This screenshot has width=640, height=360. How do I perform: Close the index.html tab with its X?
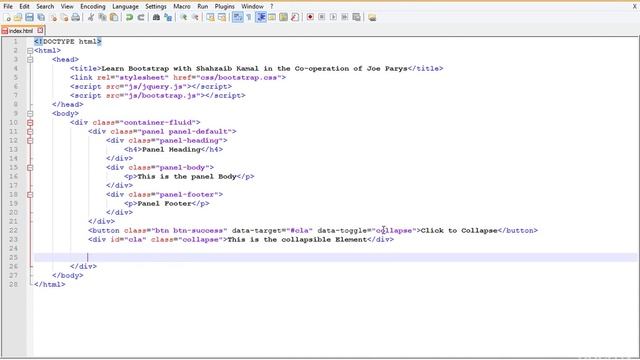[x=40, y=30]
